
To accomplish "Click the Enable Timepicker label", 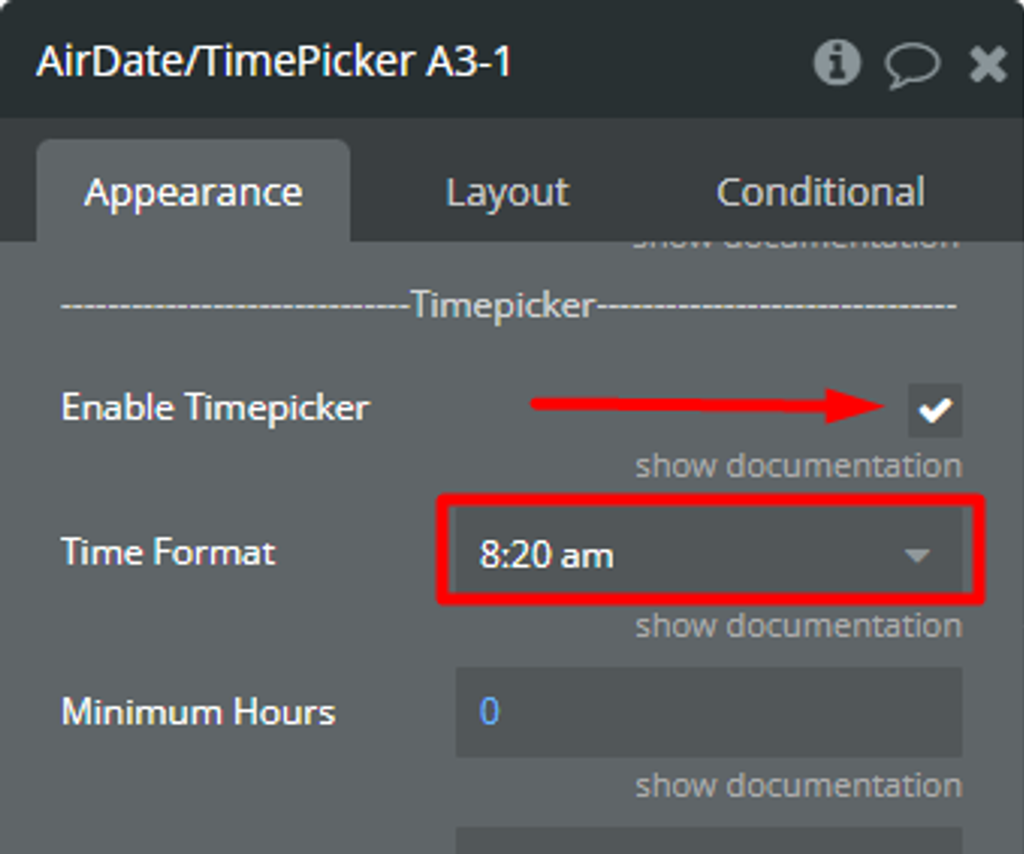I will click(x=215, y=408).
